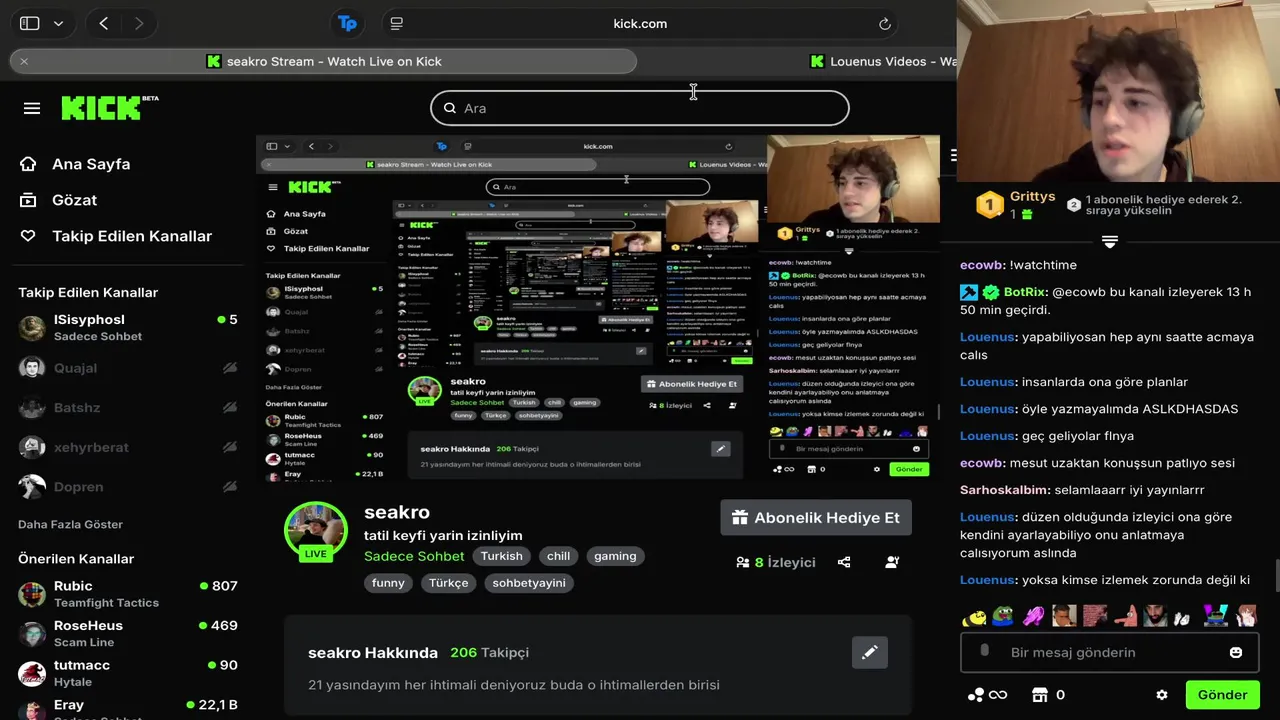Open the reader view icon in address bar
The image size is (1280, 720).
[397, 23]
